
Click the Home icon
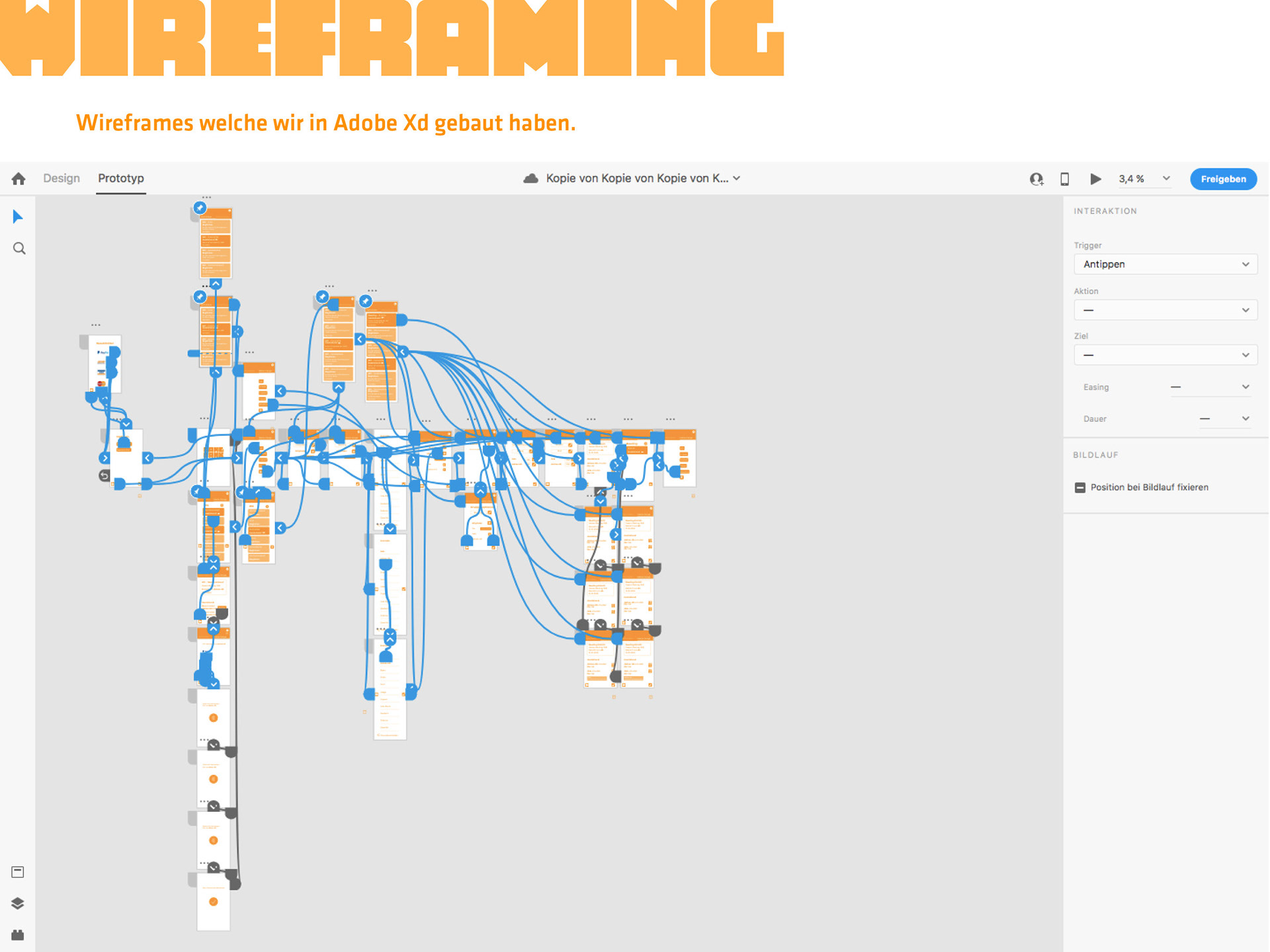pos(19,178)
